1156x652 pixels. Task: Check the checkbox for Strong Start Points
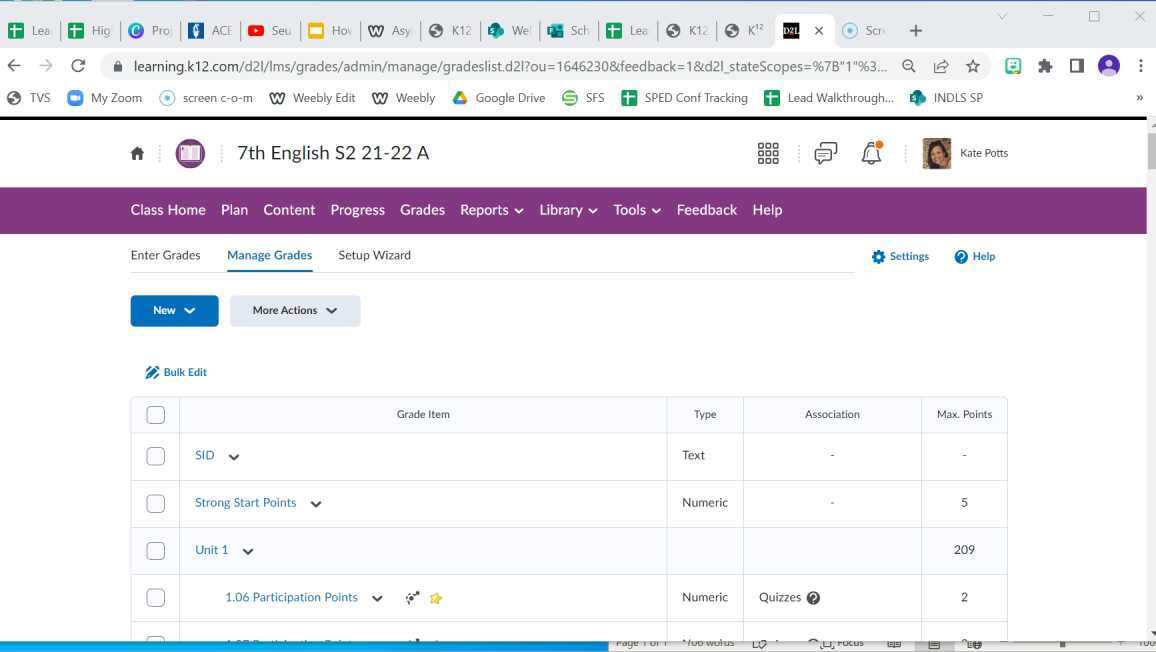pyautogui.click(x=156, y=502)
